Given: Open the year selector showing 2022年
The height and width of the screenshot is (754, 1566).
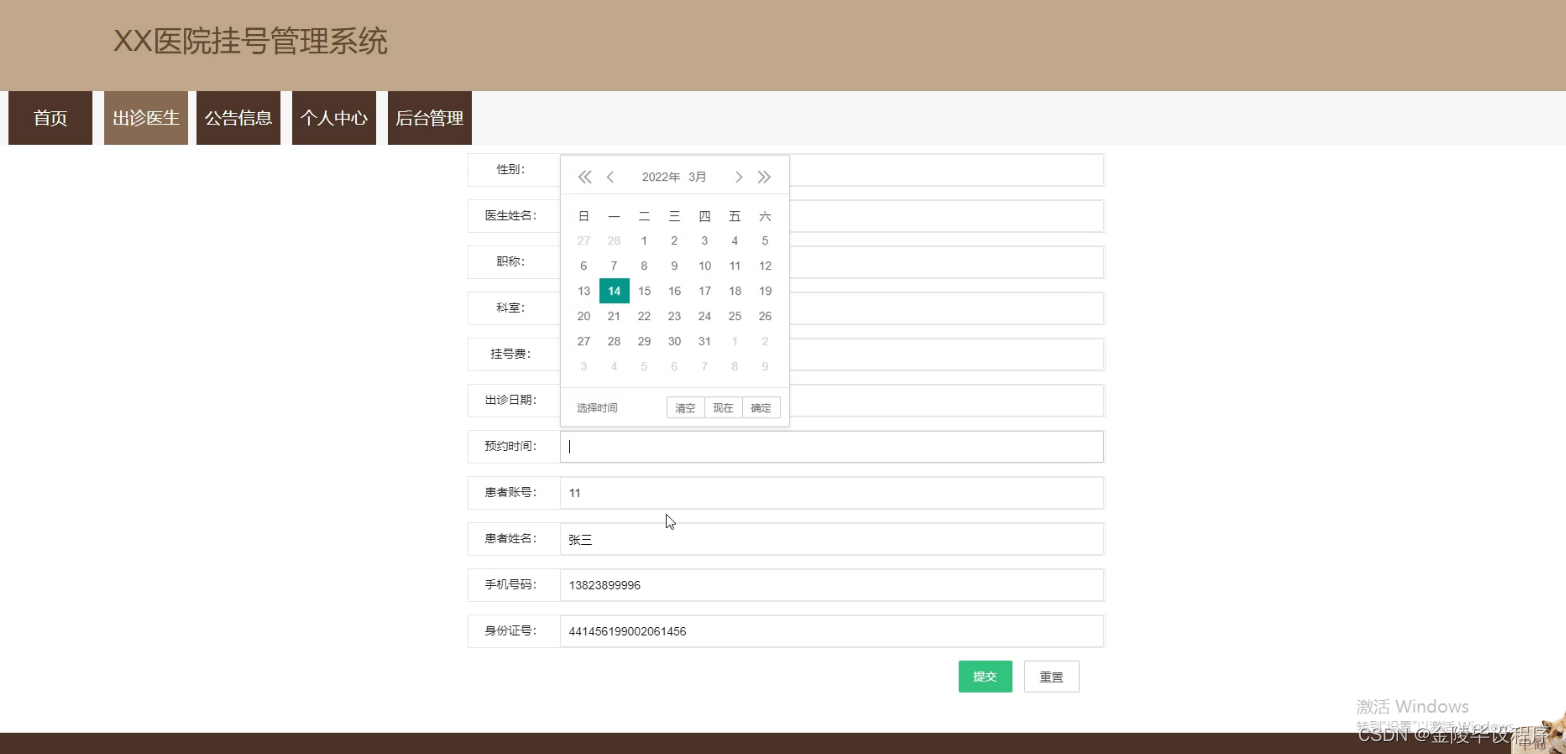Looking at the screenshot, I should (660, 177).
